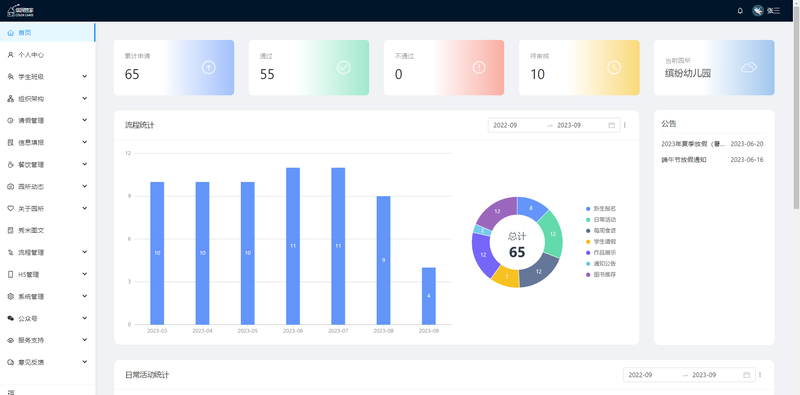
Task: Click the 2022-09 start date in 日常活动统计
Action: point(640,375)
